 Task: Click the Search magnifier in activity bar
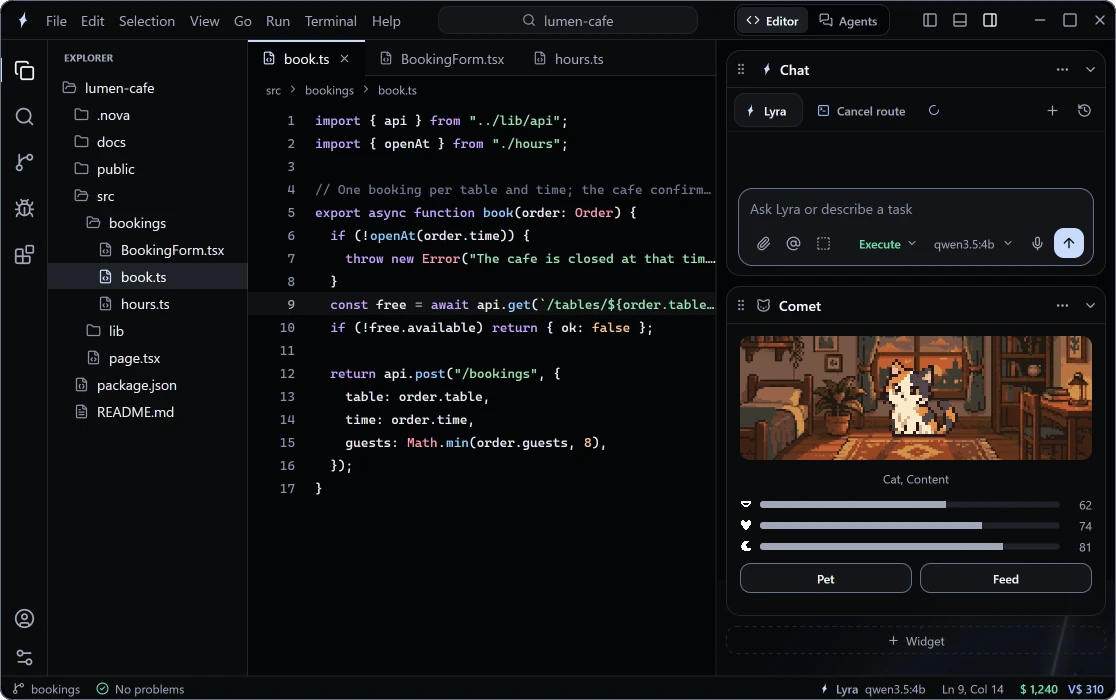(x=24, y=117)
